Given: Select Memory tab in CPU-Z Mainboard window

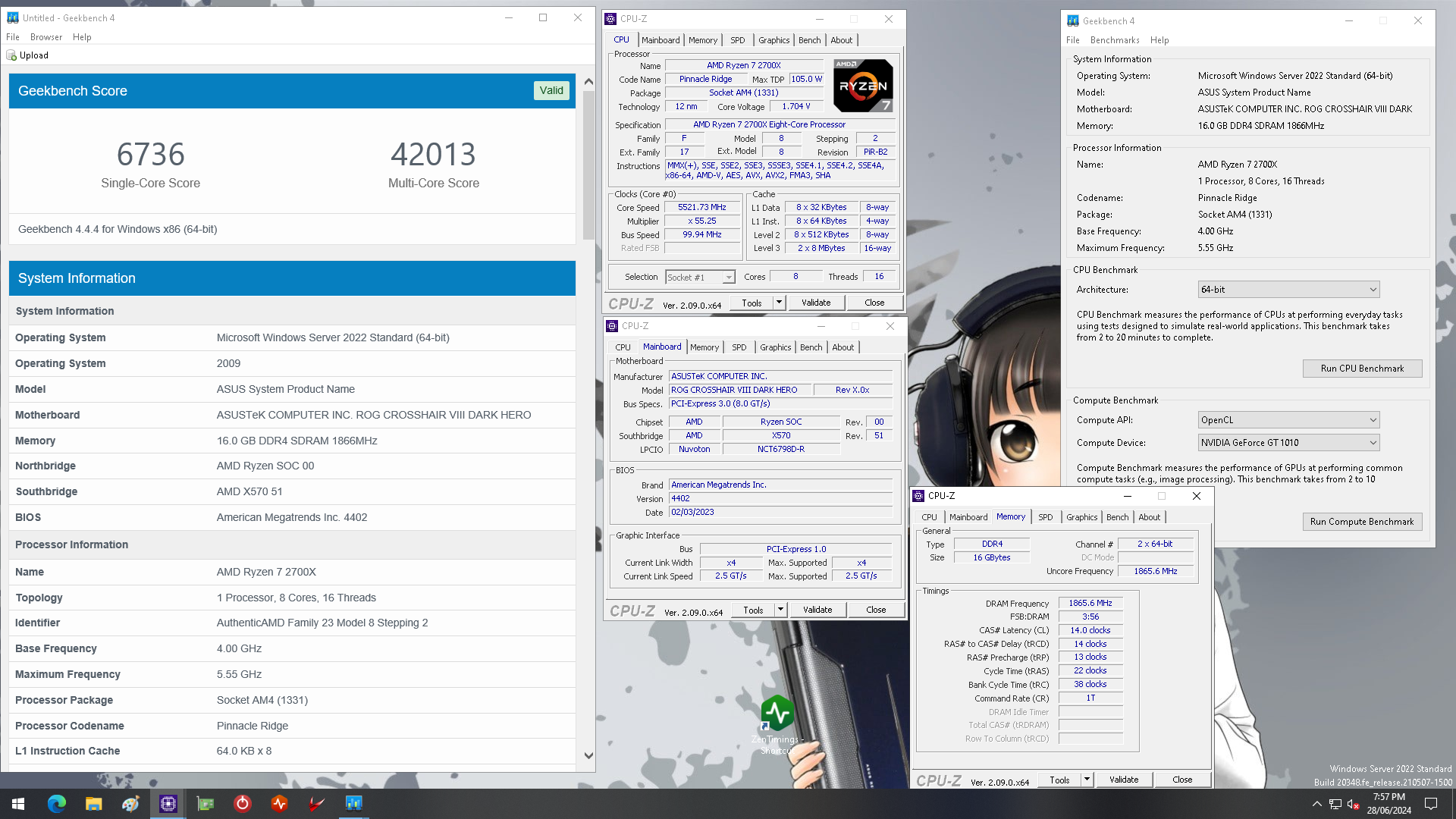Looking at the screenshot, I should (x=704, y=347).
